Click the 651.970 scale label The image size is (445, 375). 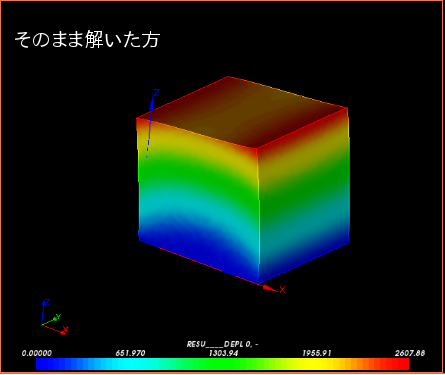(x=130, y=353)
